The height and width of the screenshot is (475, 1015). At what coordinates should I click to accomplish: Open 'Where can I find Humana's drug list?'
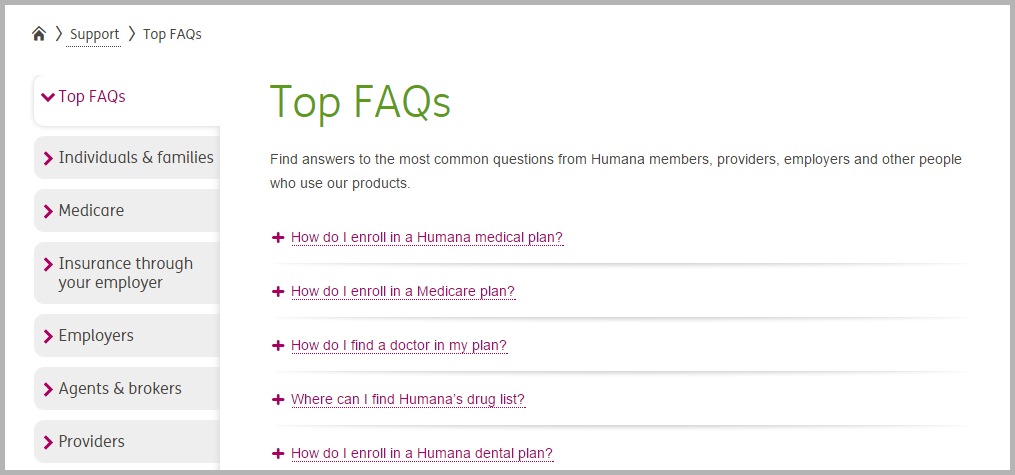(408, 399)
